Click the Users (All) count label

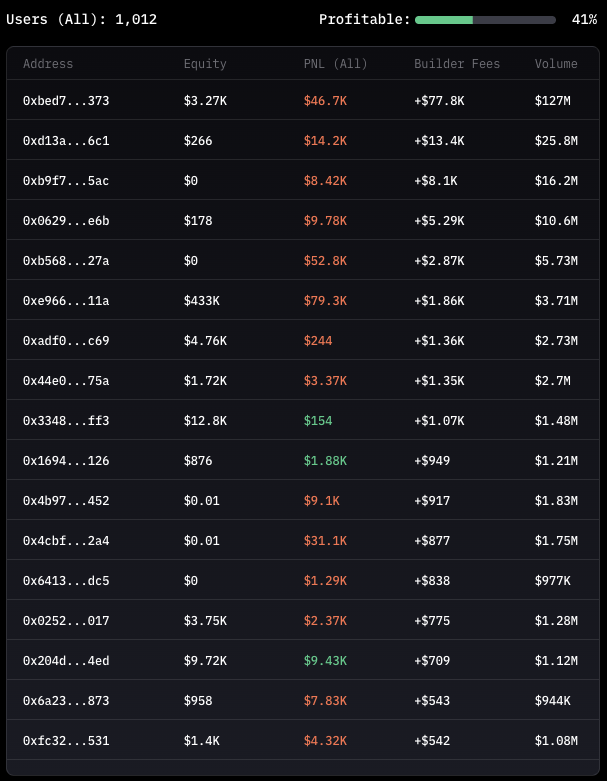tap(81, 20)
